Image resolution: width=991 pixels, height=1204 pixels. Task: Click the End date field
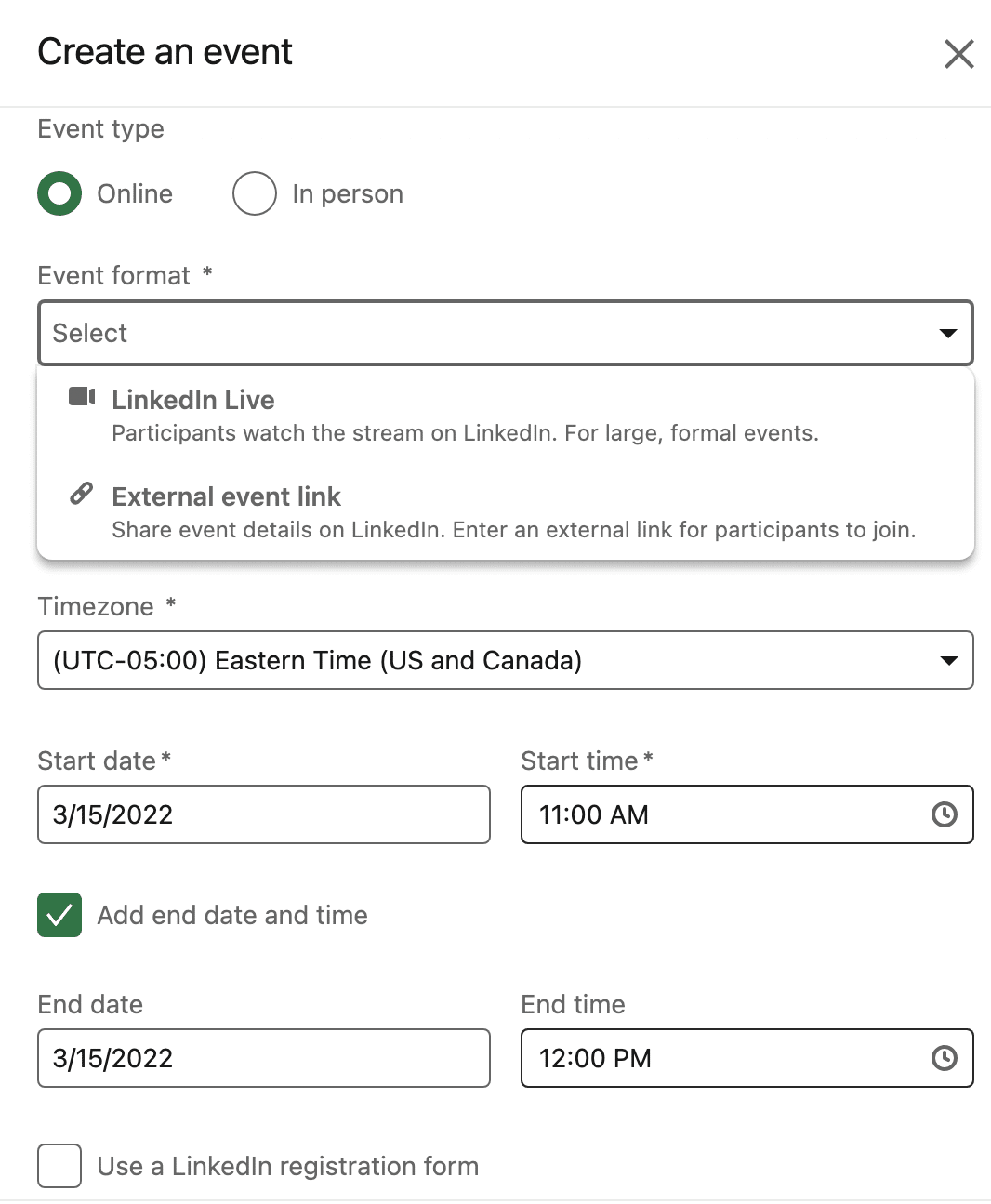pos(263,1058)
